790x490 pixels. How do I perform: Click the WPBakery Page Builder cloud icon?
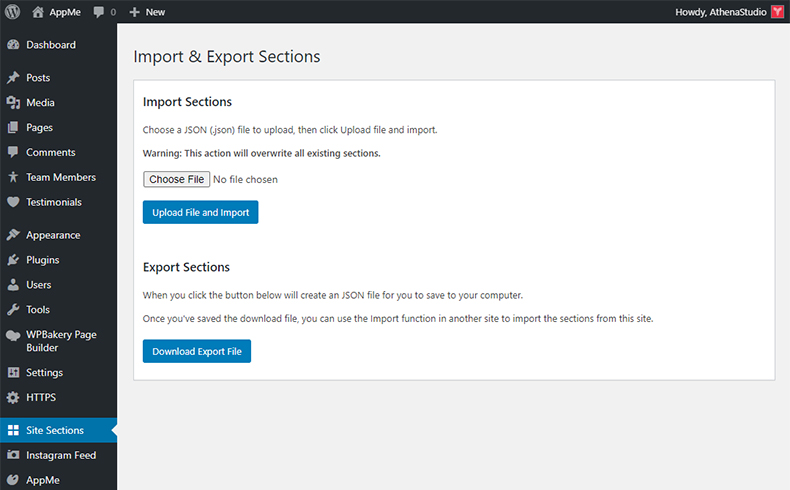13,335
